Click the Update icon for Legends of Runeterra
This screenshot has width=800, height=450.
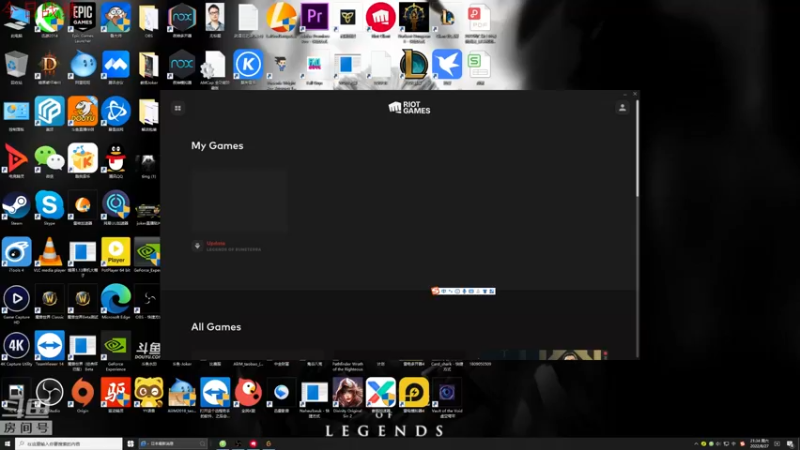(197, 246)
